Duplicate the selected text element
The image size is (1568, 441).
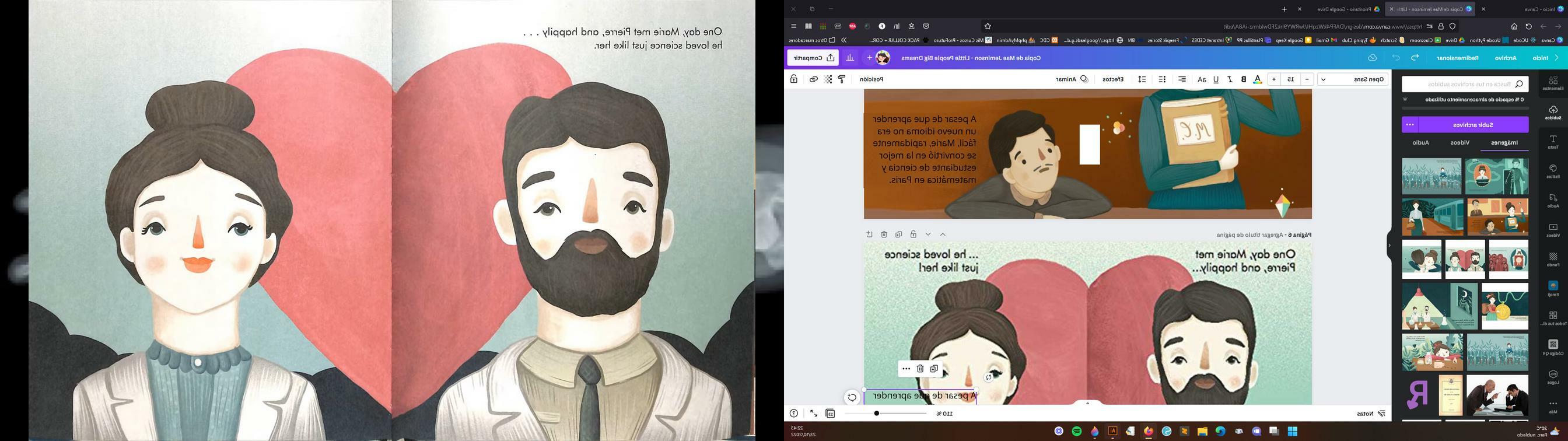934,369
